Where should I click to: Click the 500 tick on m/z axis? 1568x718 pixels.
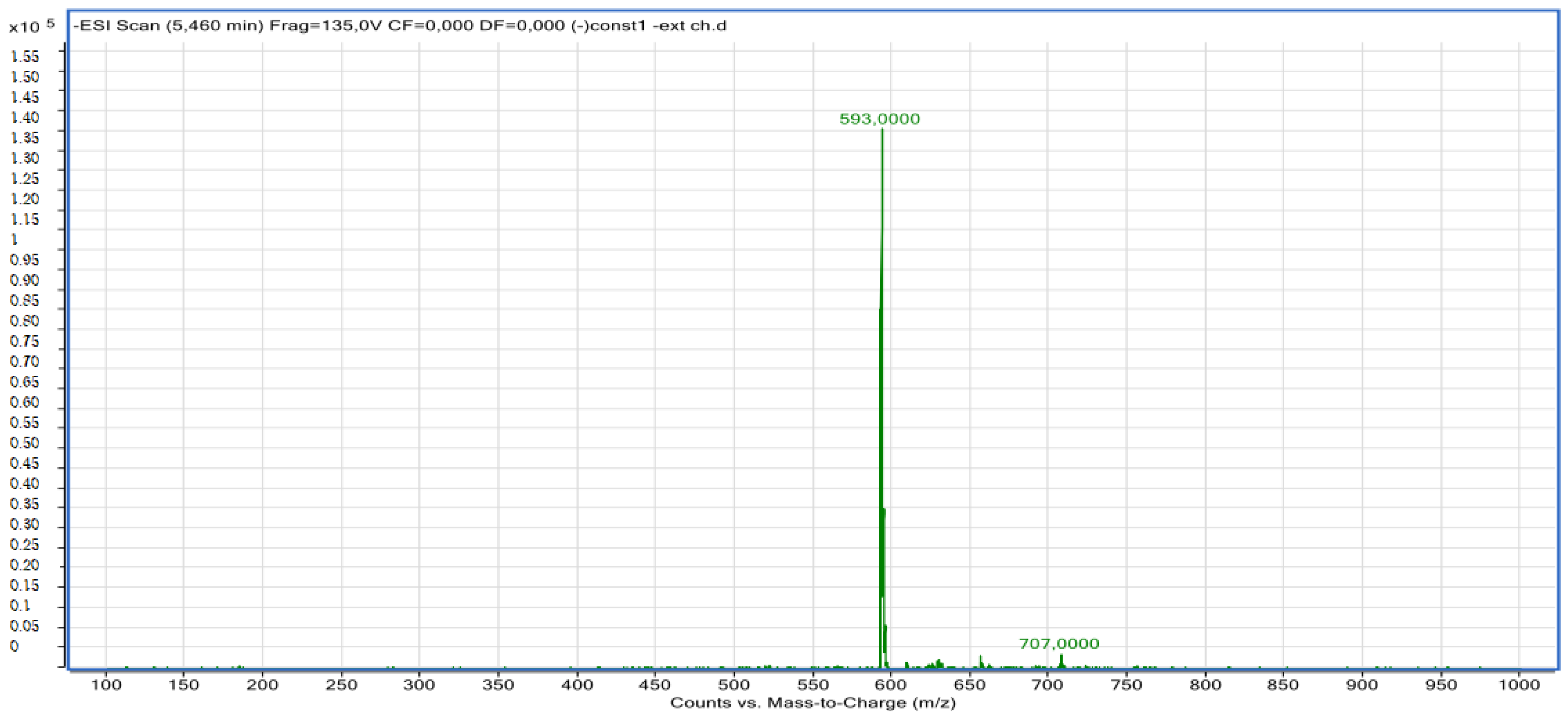coord(733,685)
